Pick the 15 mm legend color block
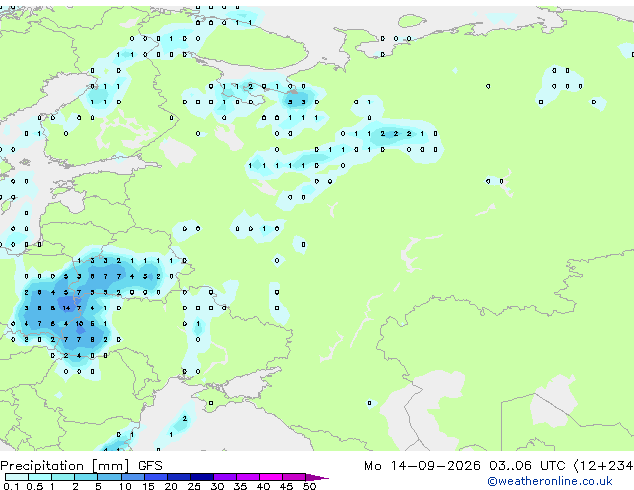 pyautogui.click(x=156, y=477)
